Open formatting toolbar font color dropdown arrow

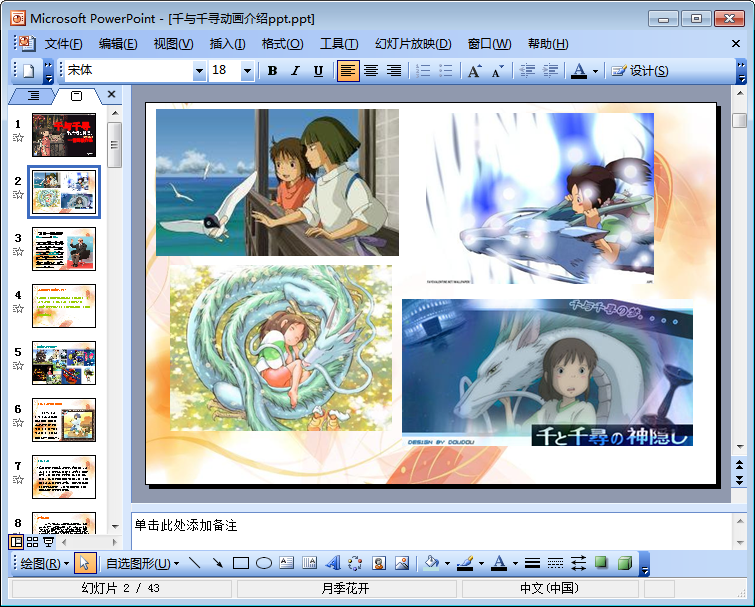pos(596,71)
